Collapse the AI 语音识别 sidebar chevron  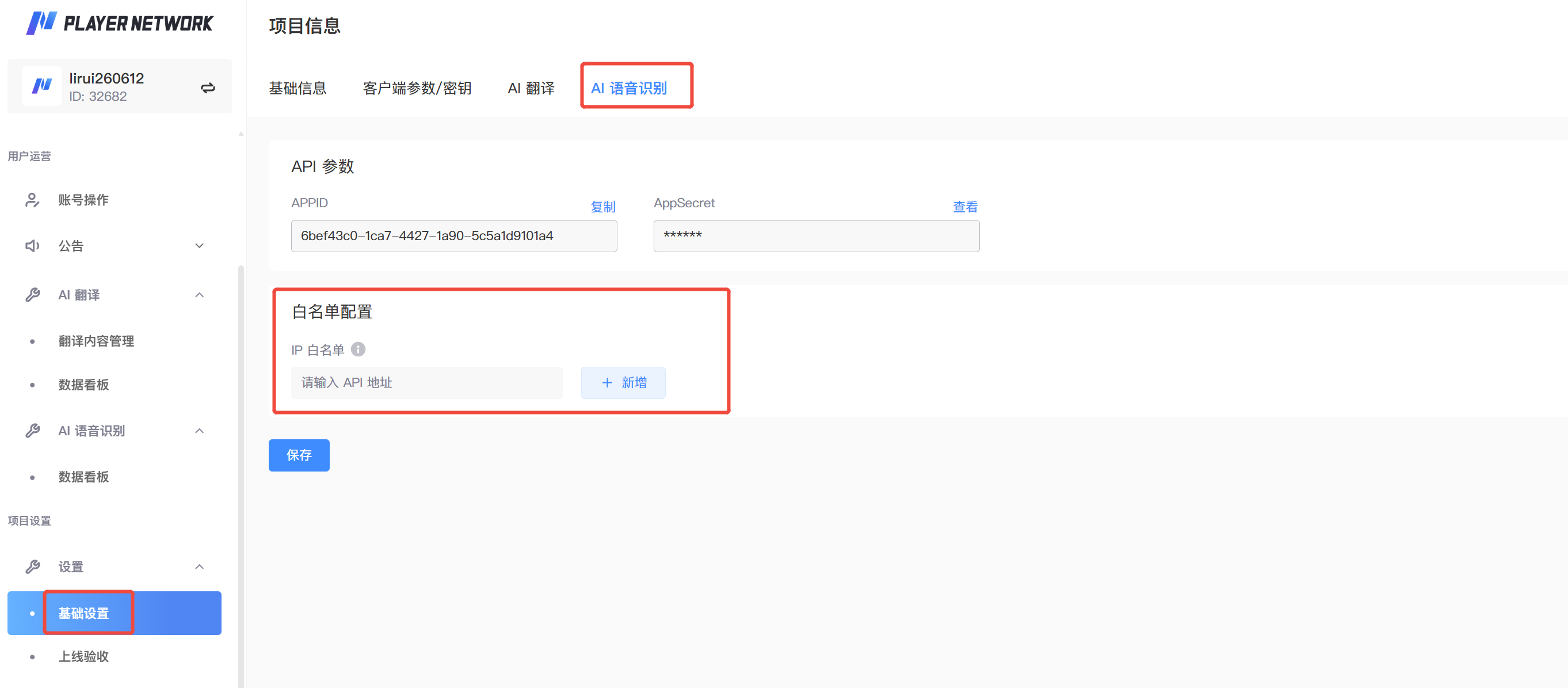(x=199, y=431)
